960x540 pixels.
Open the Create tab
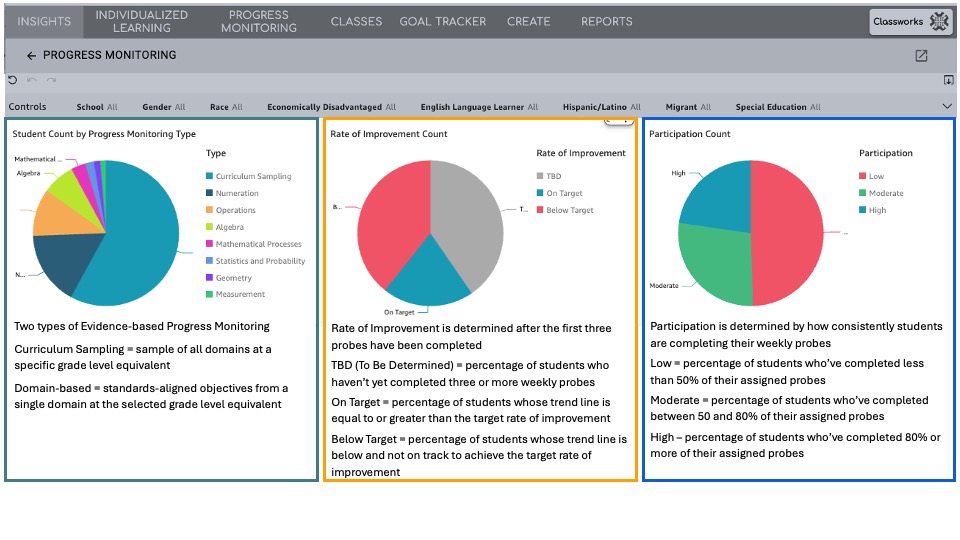click(528, 21)
